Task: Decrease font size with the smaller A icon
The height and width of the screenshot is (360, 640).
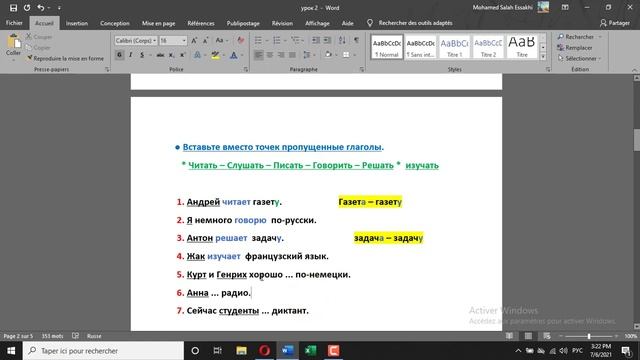Action: (x=205, y=40)
